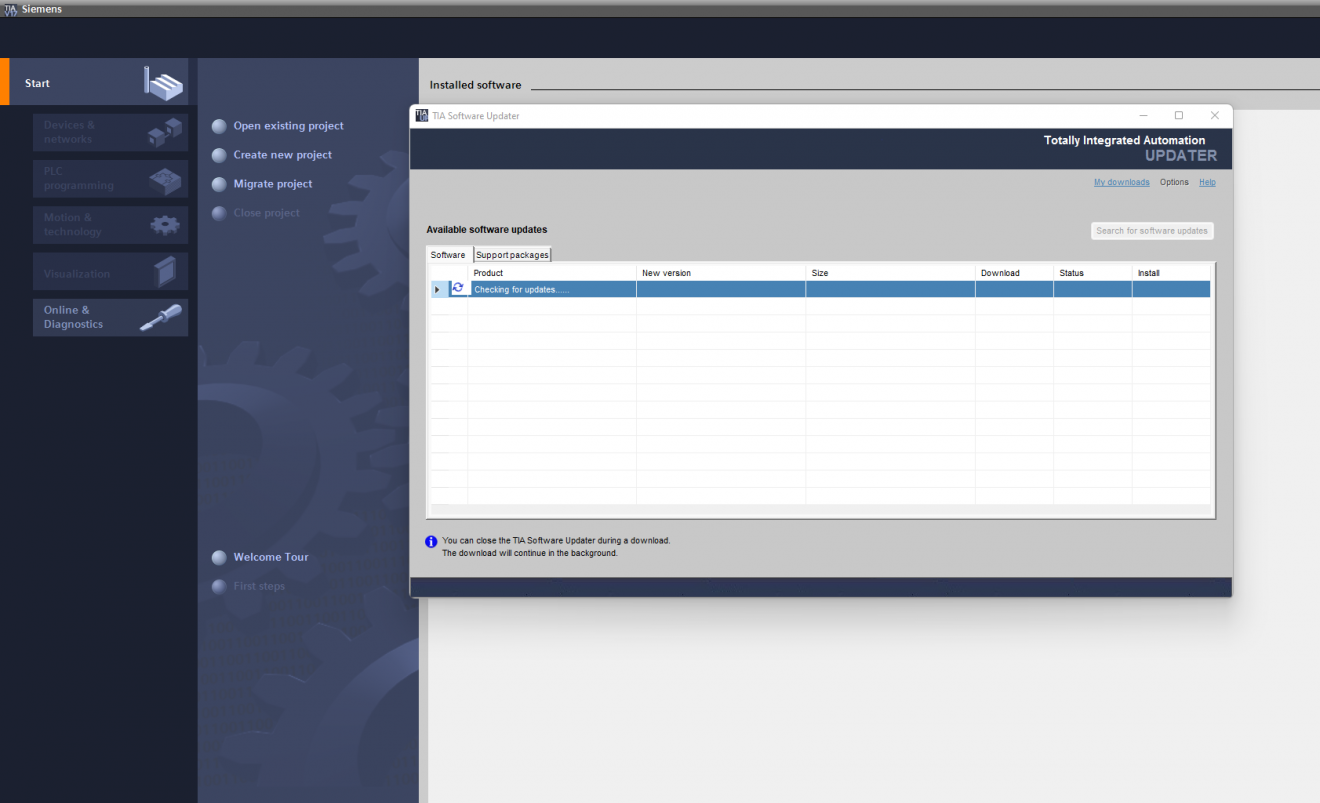Open the Updater Help link
Screen dimensions: 1320x803
tap(1207, 182)
